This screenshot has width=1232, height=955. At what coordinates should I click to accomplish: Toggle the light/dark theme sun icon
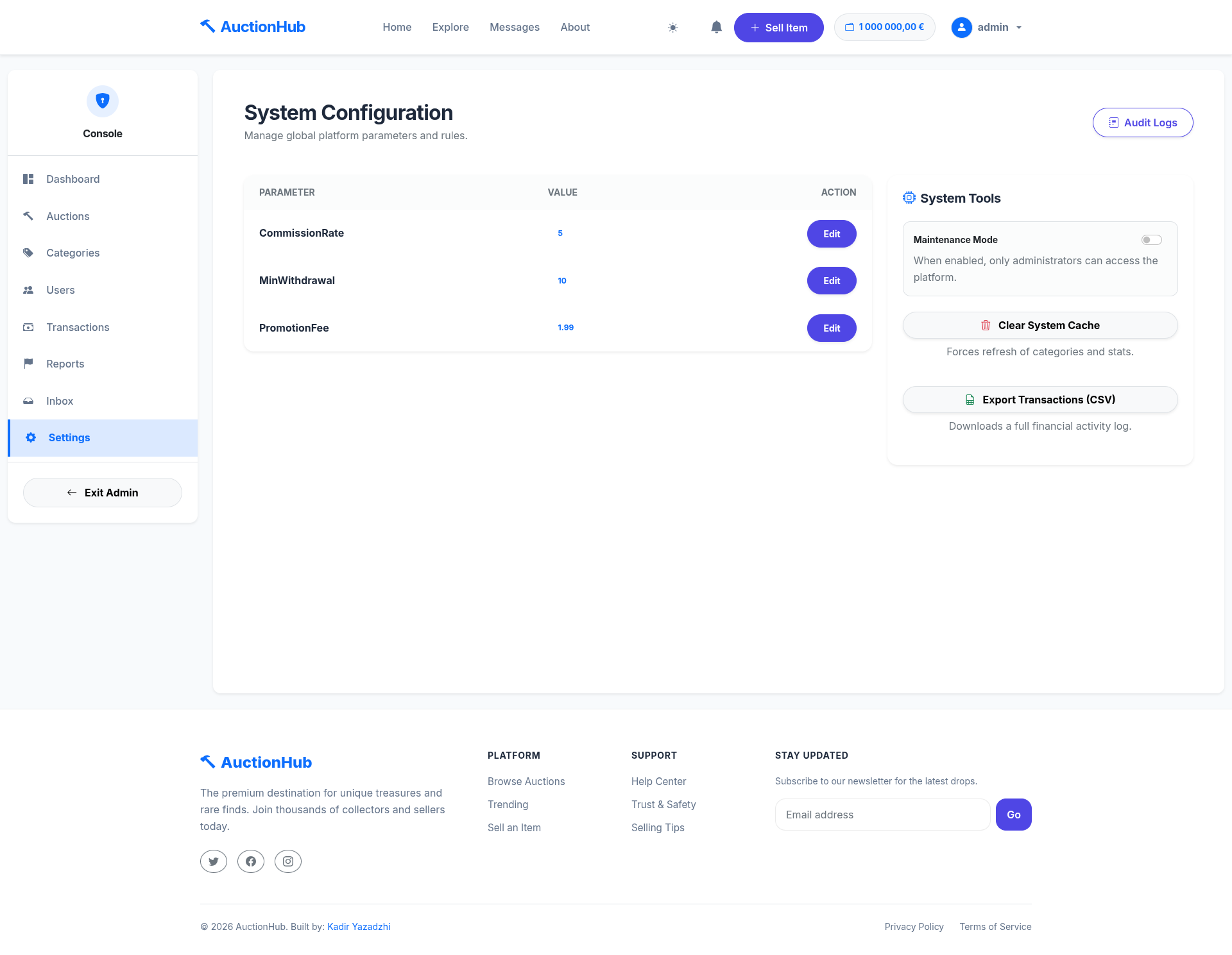click(x=672, y=28)
